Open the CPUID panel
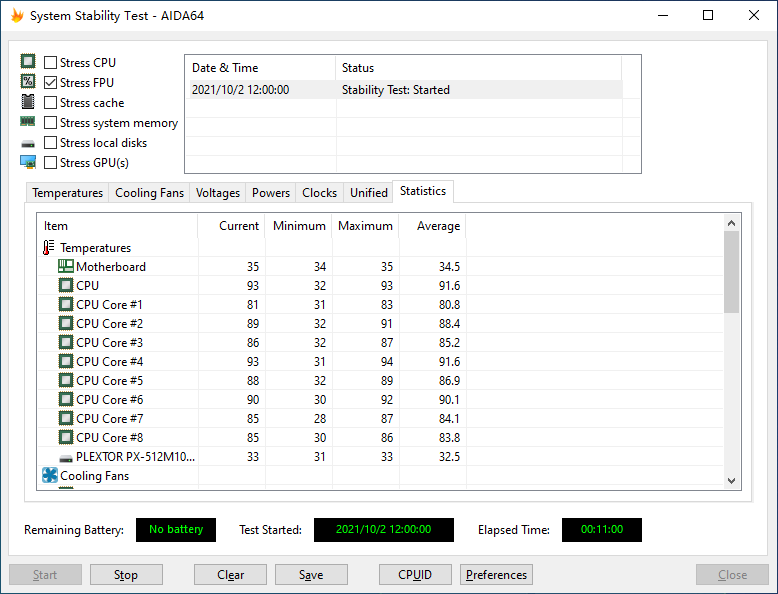The image size is (778, 594). 415,575
